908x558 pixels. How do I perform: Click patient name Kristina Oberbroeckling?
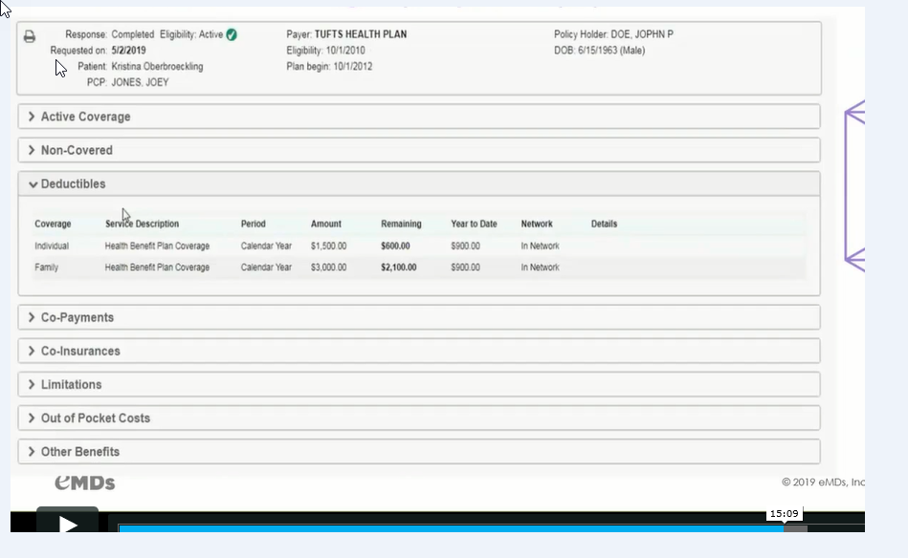[x=158, y=67]
